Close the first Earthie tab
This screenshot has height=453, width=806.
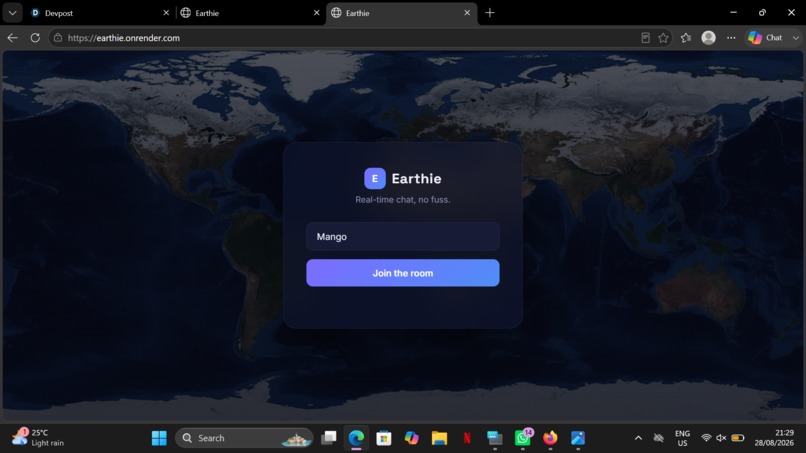point(317,13)
